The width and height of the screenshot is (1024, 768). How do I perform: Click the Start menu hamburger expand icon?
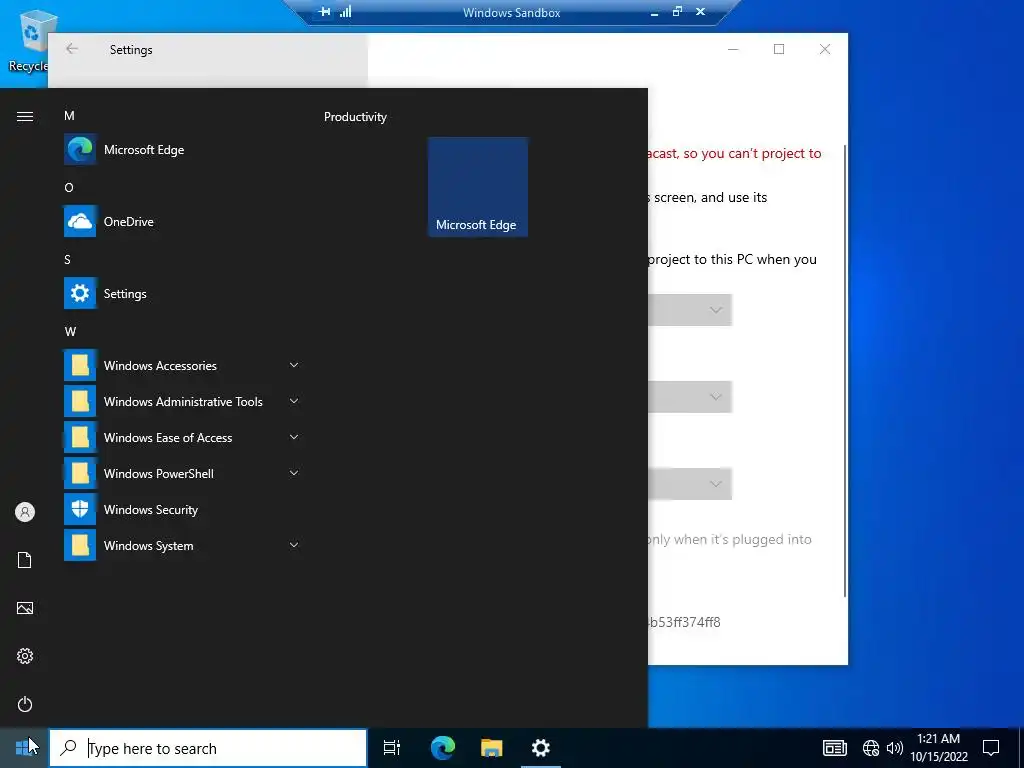pyautogui.click(x=25, y=116)
